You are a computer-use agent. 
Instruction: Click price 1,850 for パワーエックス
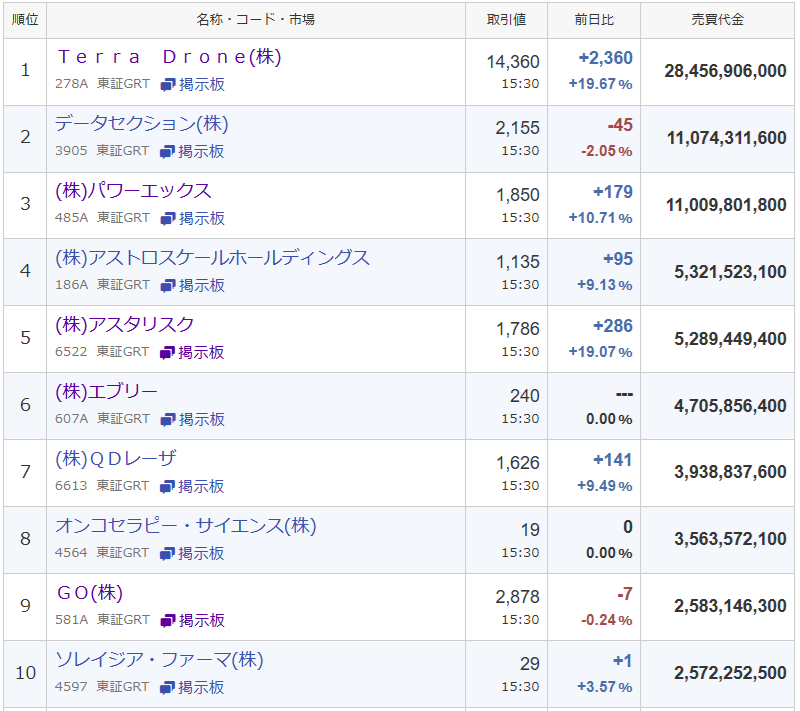[x=518, y=195]
